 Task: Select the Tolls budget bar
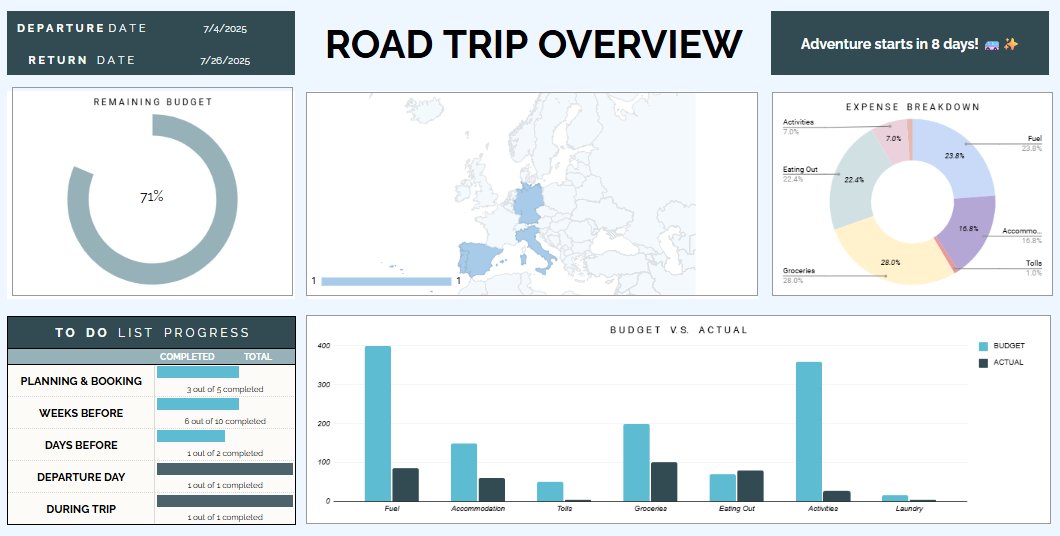click(550, 491)
